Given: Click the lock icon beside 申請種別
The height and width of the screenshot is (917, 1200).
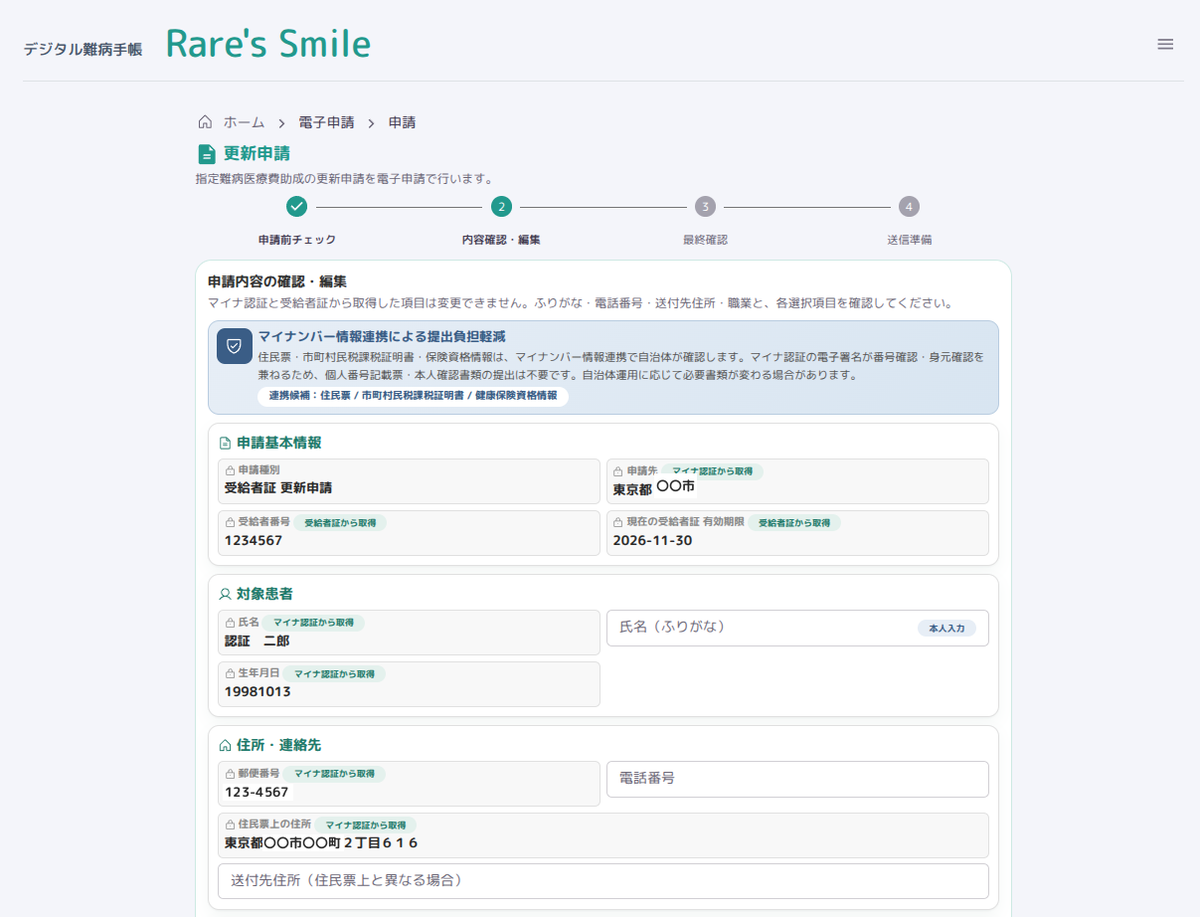Looking at the screenshot, I should [x=230, y=470].
